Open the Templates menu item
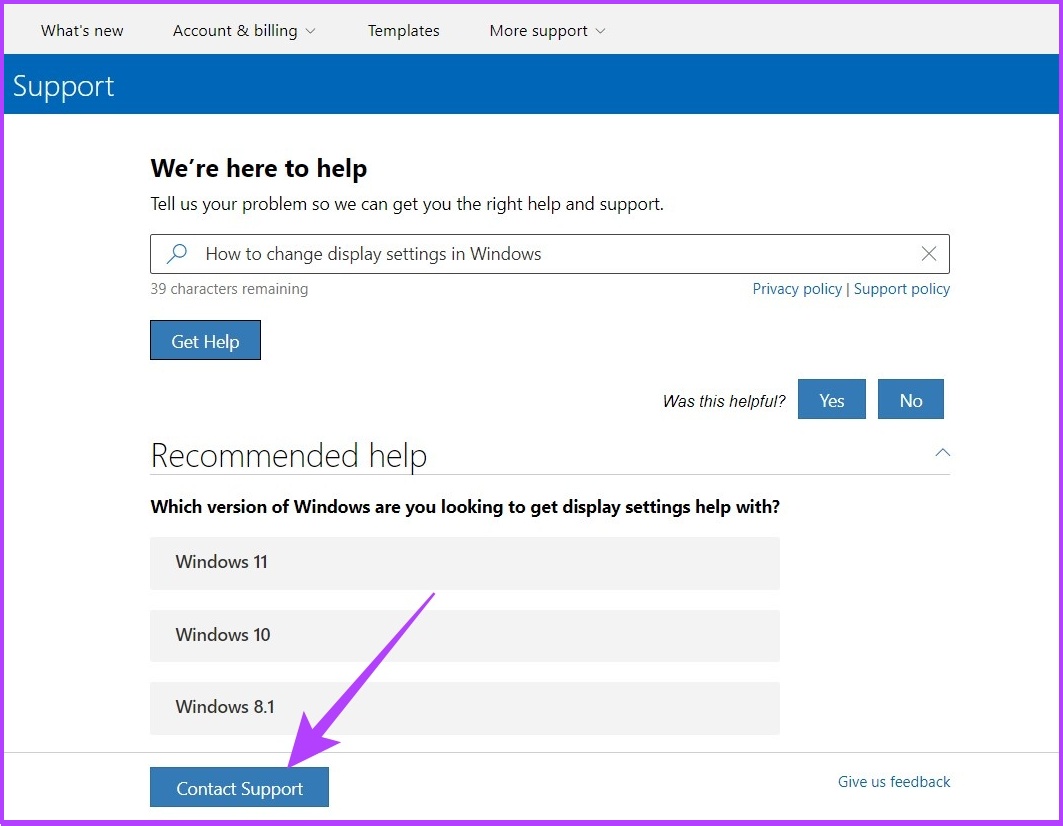This screenshot has width=1063, height=826. click(403, 31)
